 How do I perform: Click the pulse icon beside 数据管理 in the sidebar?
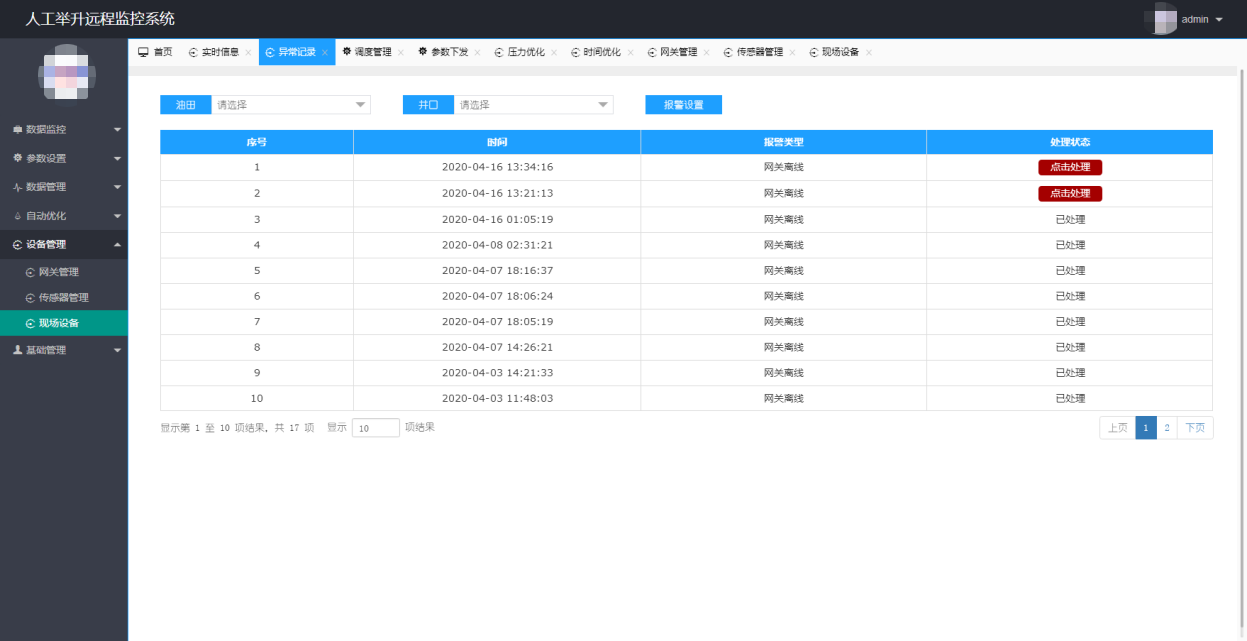point(18,187)
